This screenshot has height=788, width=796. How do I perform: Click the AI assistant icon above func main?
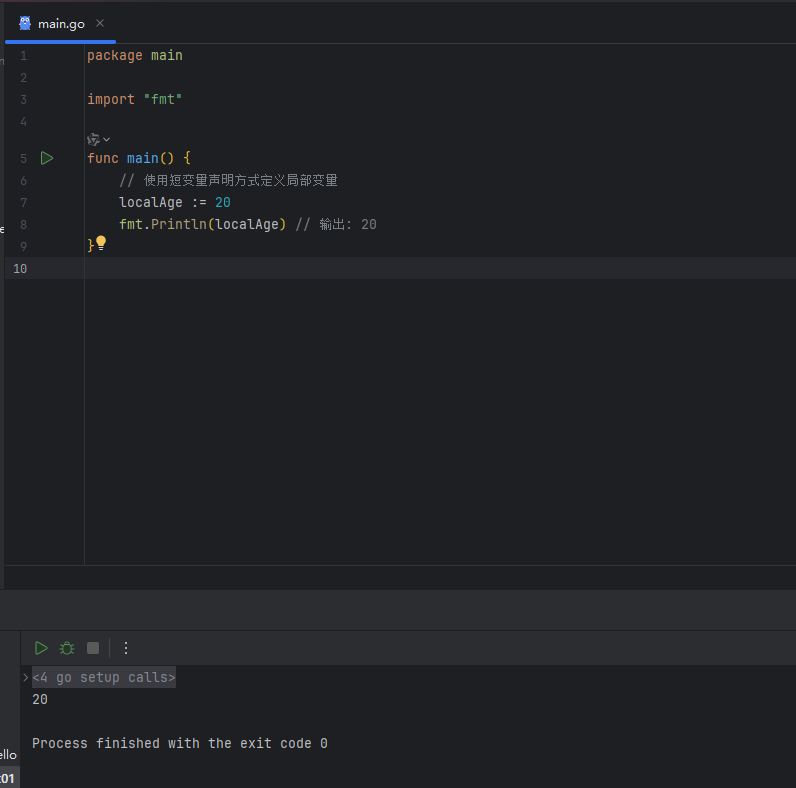coord(93,139)
